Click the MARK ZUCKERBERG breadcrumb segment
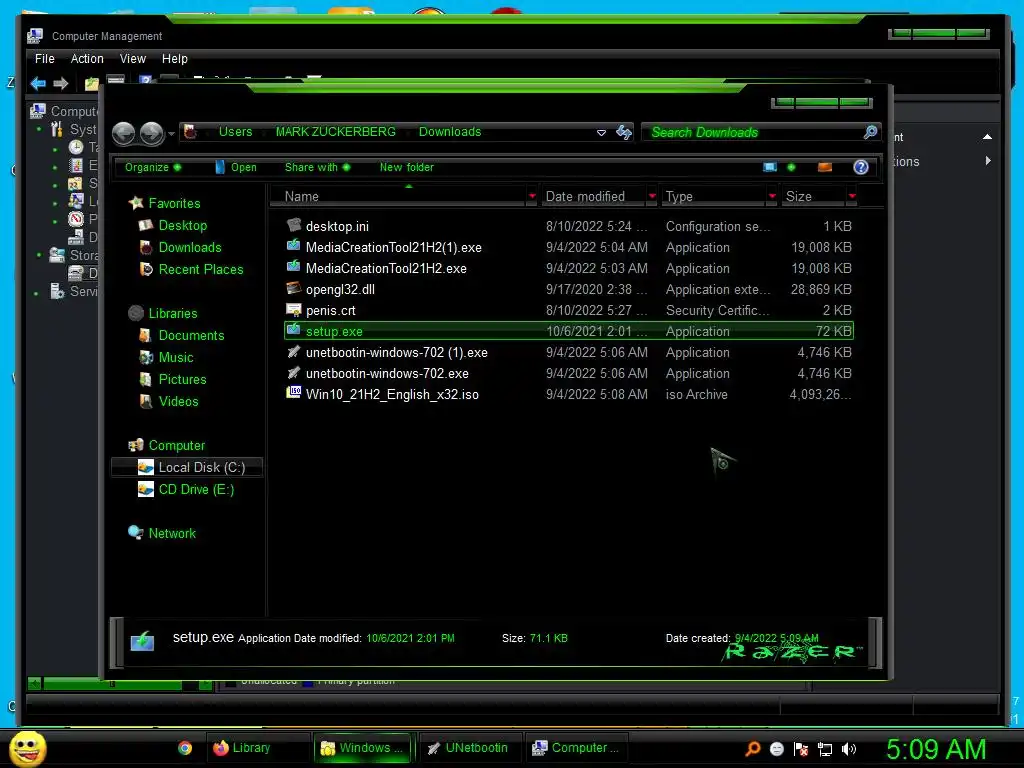This screenshot has width=1024, height=768. pyautogui.click(x=335, y=132)
